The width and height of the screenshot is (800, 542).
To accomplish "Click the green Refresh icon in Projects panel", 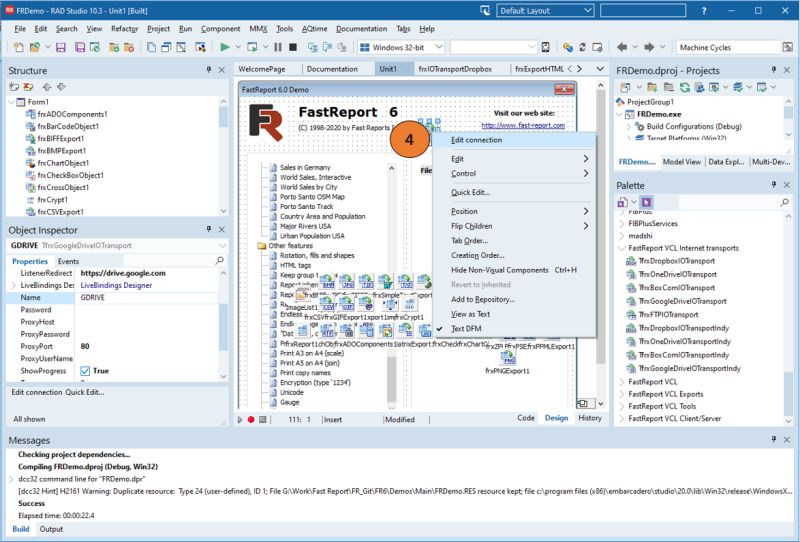I will point(685,88).
